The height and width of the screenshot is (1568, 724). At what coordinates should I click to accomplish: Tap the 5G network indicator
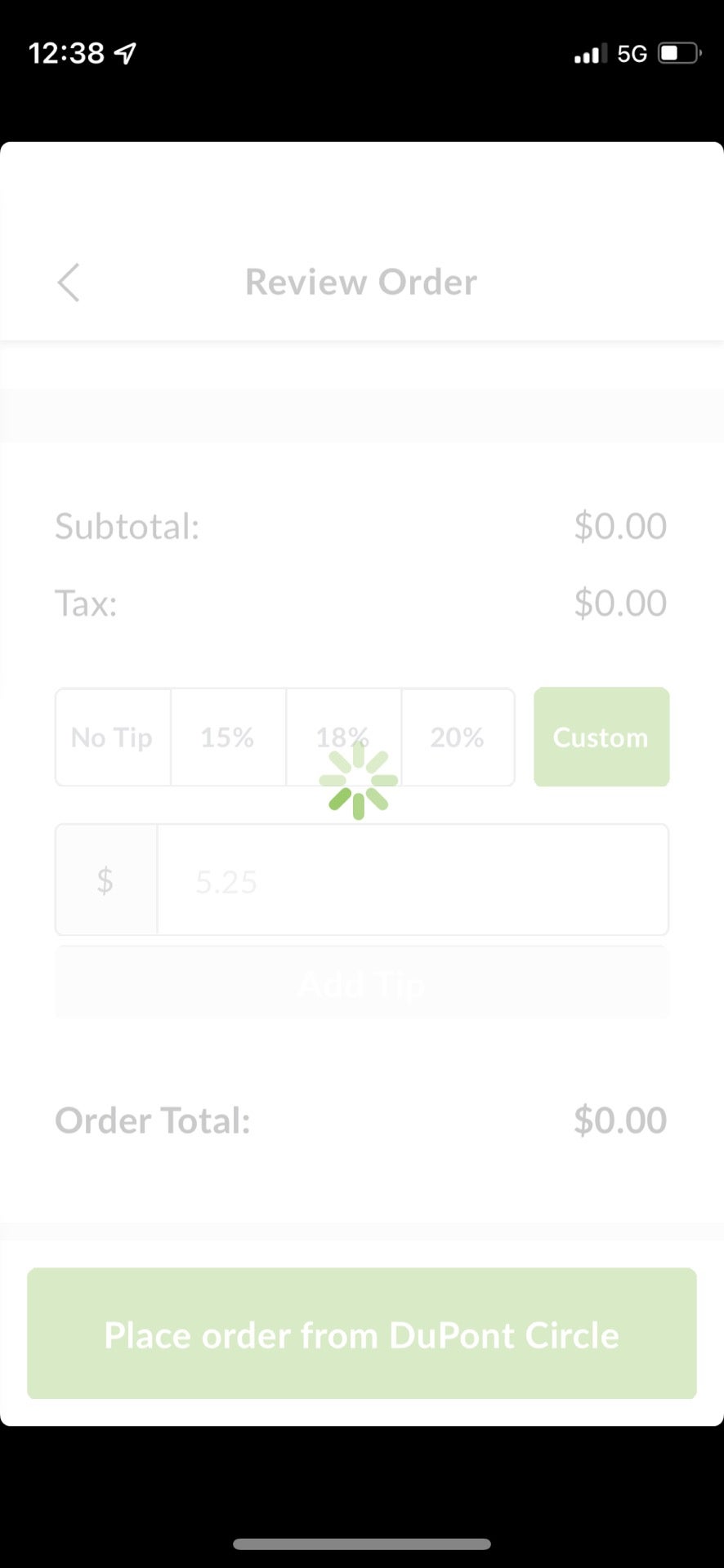click(x=632, y=54)
